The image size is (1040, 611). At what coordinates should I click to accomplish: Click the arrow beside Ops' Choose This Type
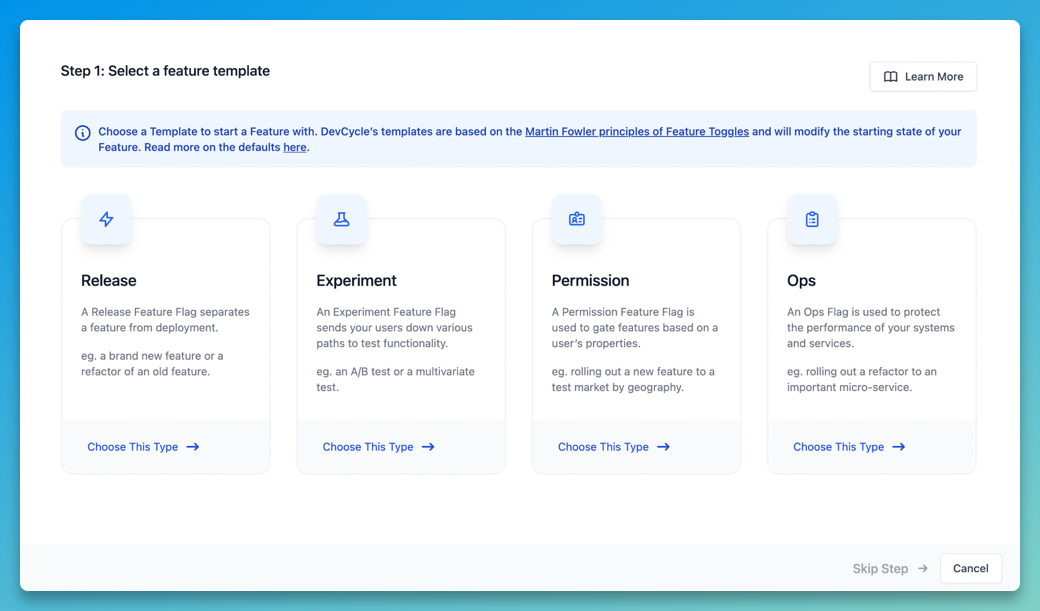[899, 447]
